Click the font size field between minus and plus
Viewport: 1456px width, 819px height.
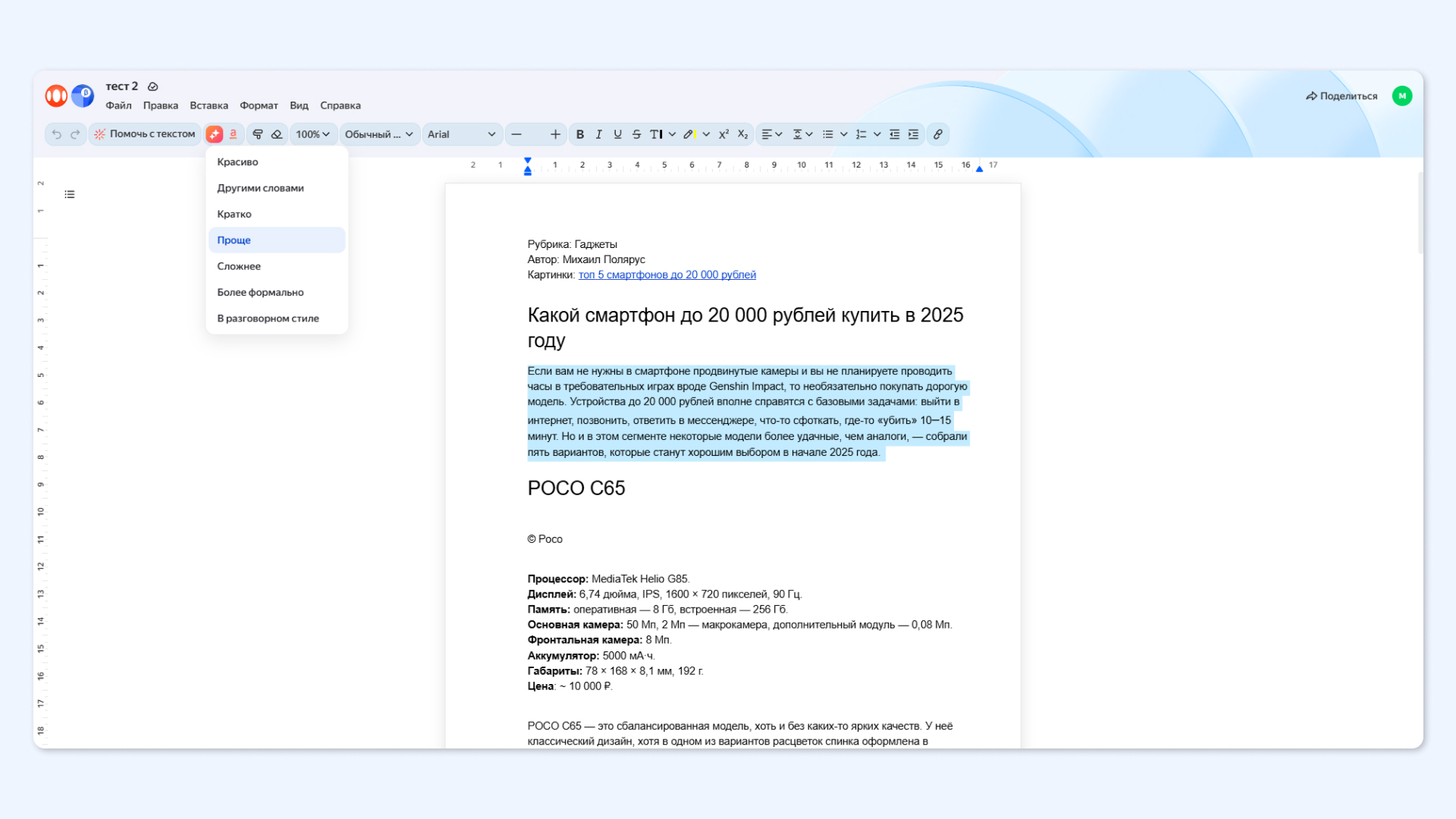click(x=536, y=134)
